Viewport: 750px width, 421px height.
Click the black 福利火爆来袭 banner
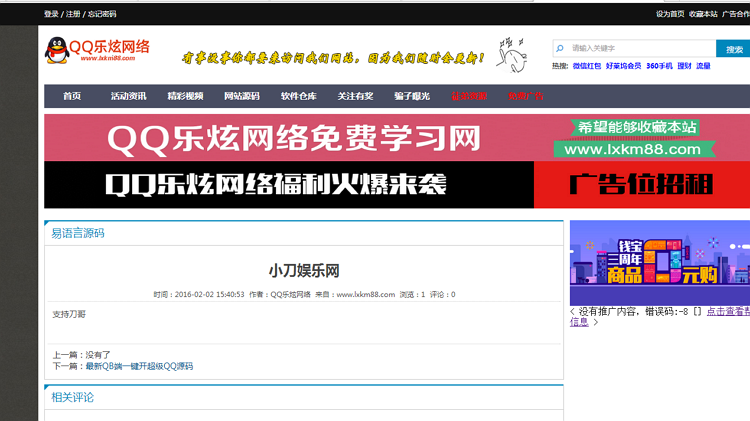(x=289, y=185)
